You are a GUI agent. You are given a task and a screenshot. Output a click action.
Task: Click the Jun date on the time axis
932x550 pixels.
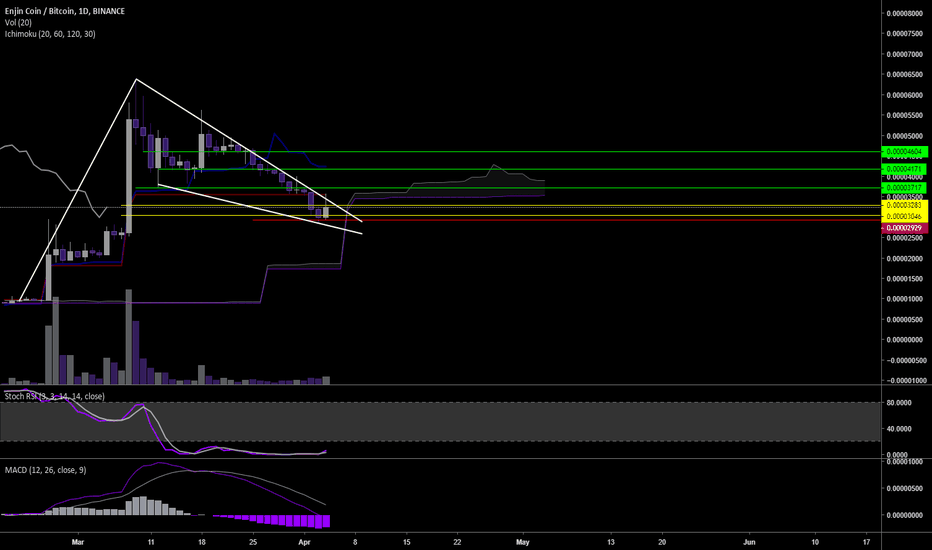coord(750,542)
